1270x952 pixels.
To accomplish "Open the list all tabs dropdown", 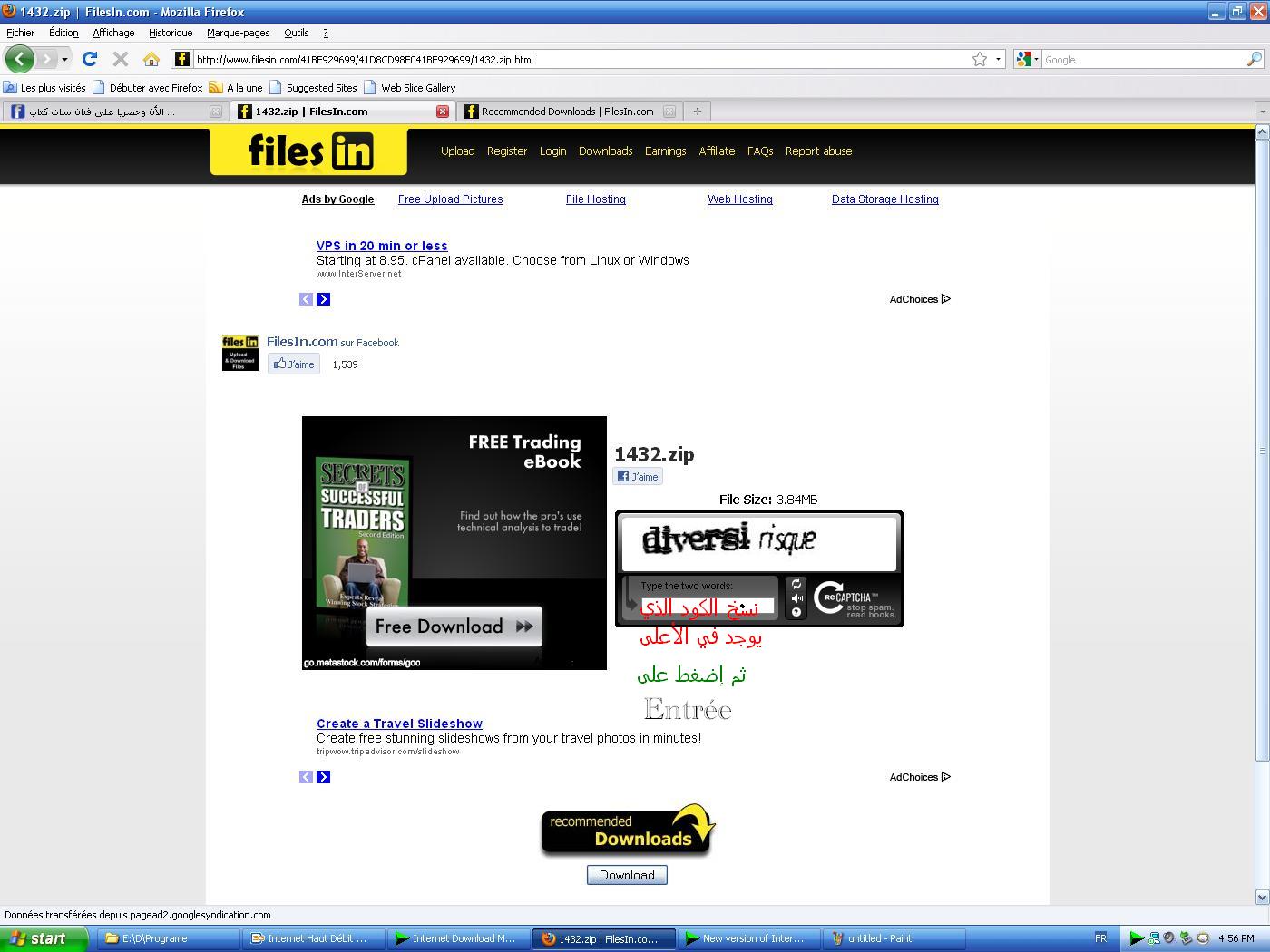I will [1262, 112].
